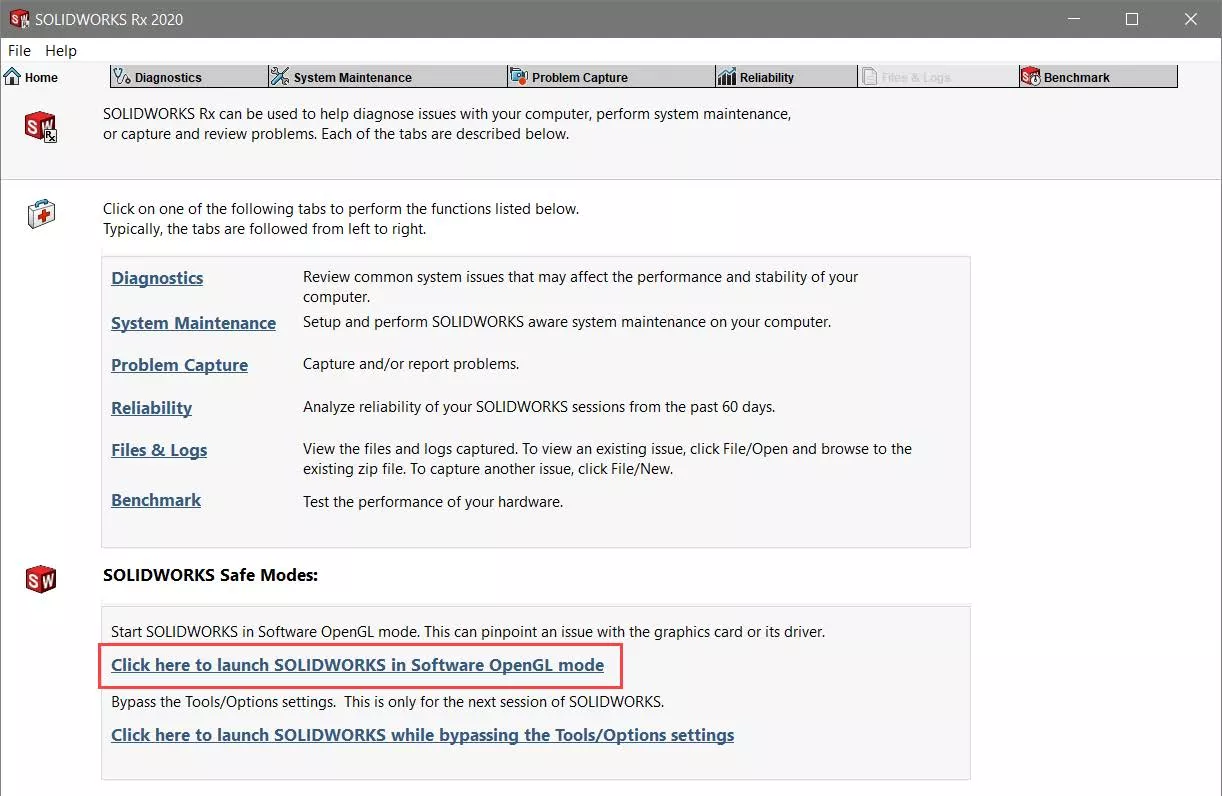Click the Home tab house icon

coord(13,77)
